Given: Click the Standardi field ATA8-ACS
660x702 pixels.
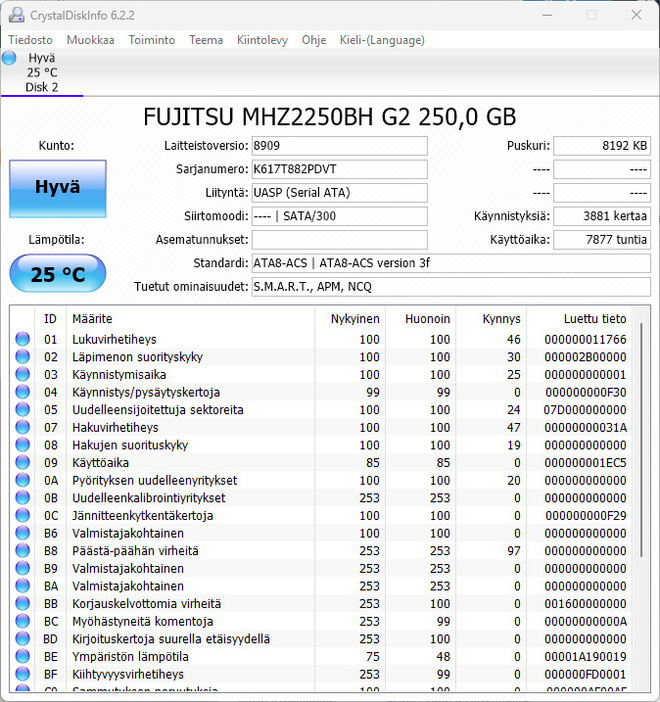Looking at the screenshot, I should [x=451, y=263].
